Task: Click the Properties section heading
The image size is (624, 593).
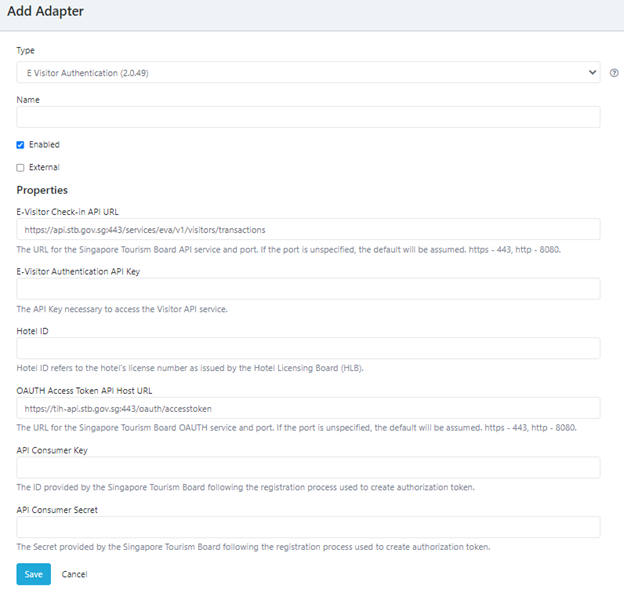Action: click(42, 190)
